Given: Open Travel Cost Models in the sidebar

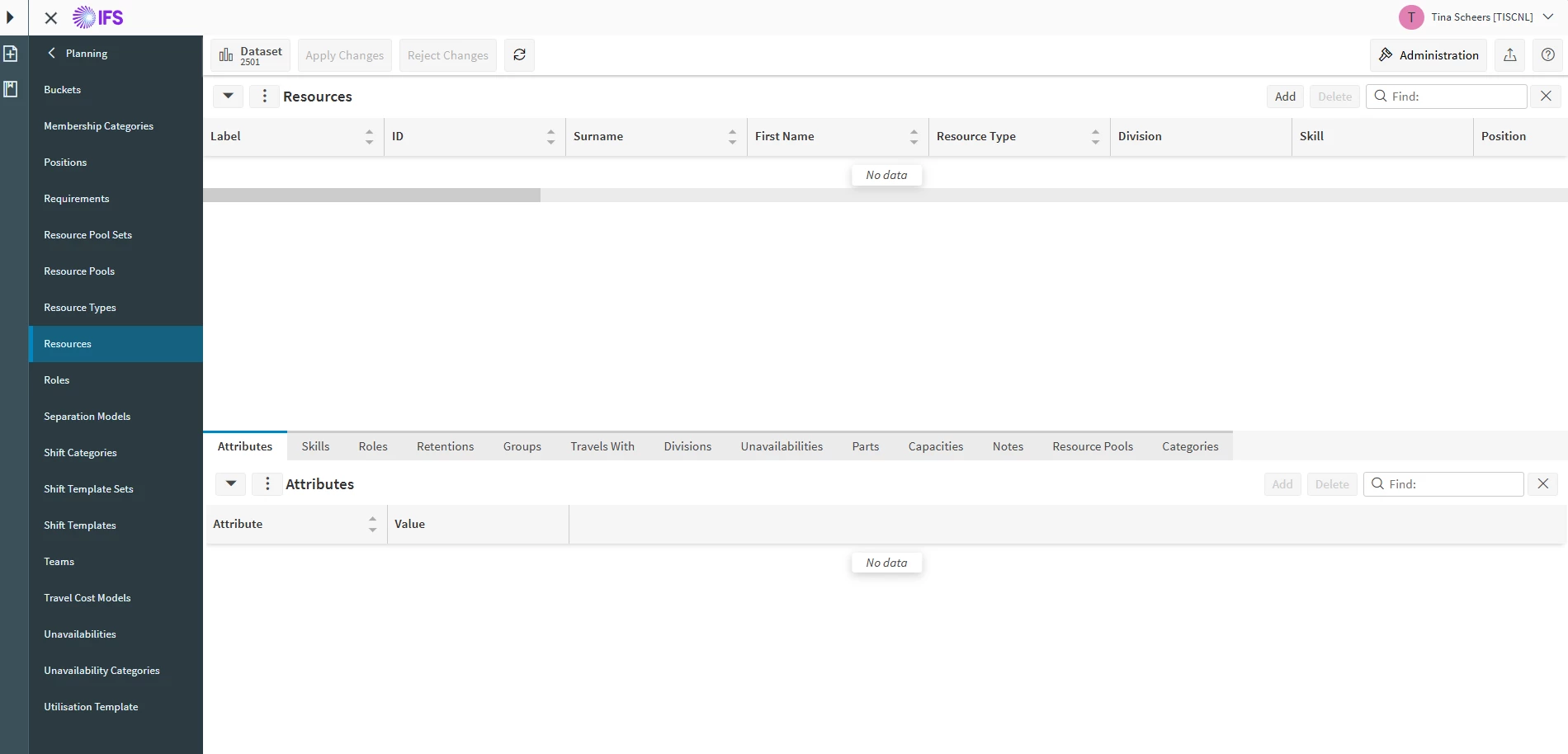Looking at the screenshot, I should [116, 598].
